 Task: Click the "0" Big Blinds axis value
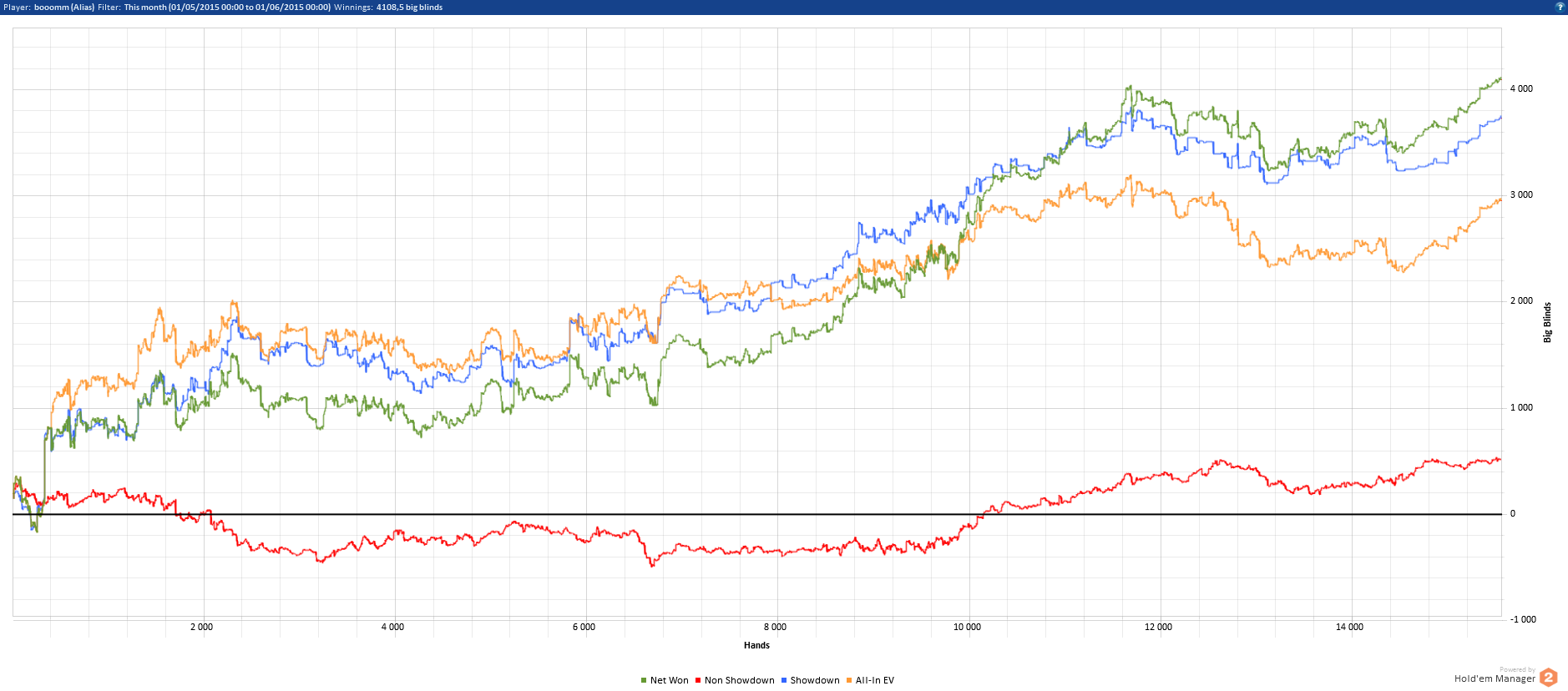tap(1512, 513)
